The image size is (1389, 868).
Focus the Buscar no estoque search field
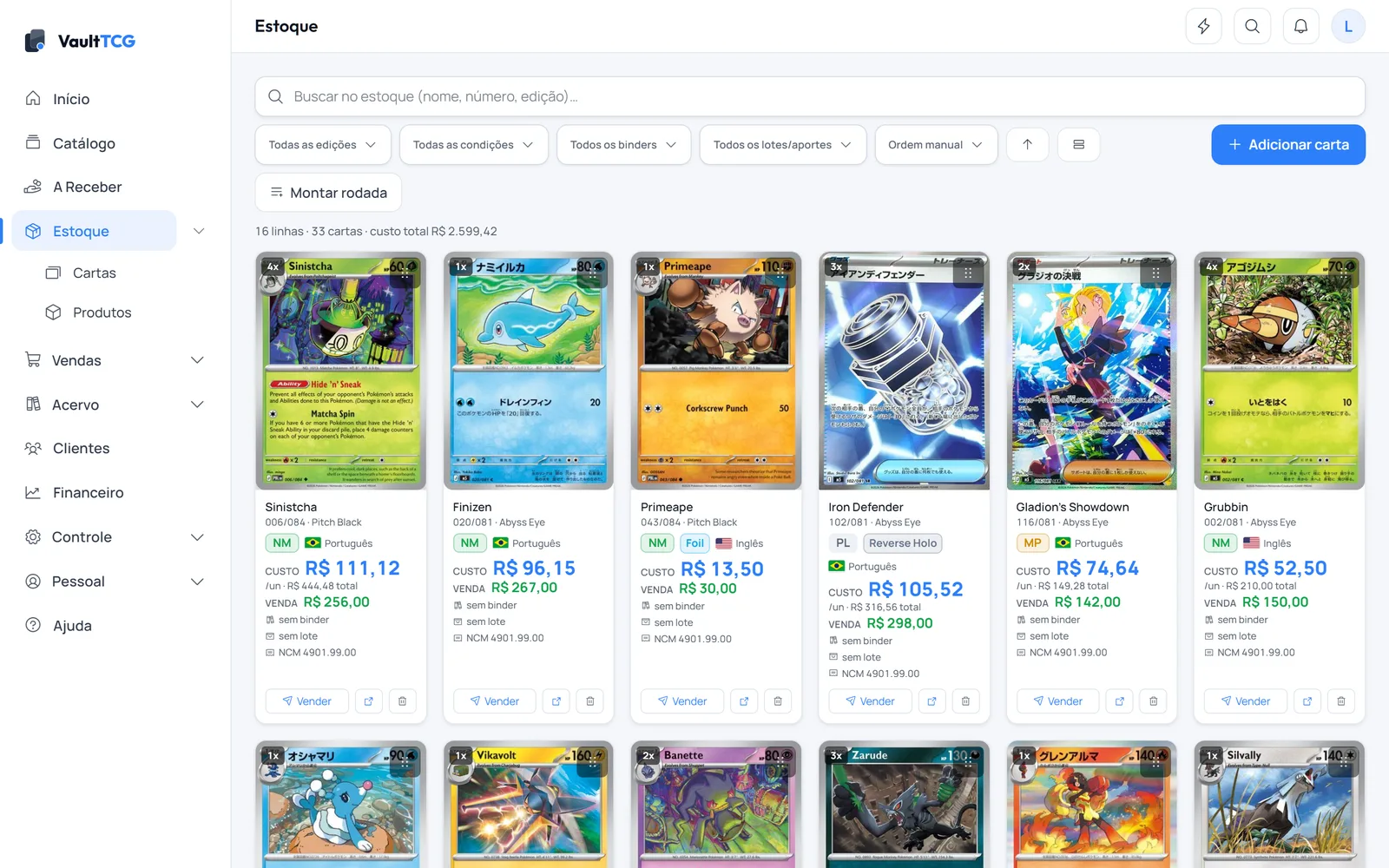pyautogui.click(x=810, y=96)
